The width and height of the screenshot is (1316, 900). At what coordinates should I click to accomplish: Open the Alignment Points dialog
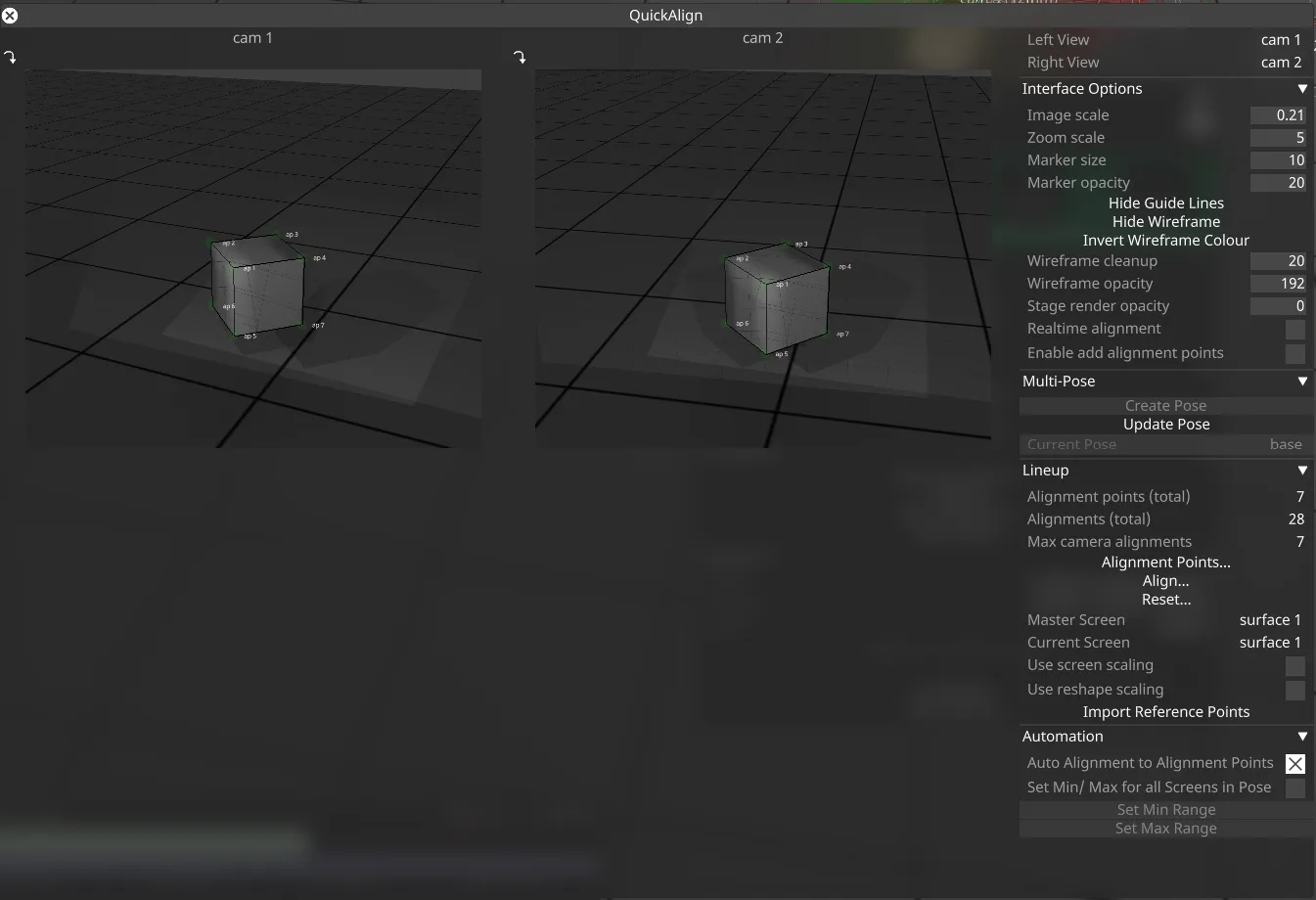1165,562
